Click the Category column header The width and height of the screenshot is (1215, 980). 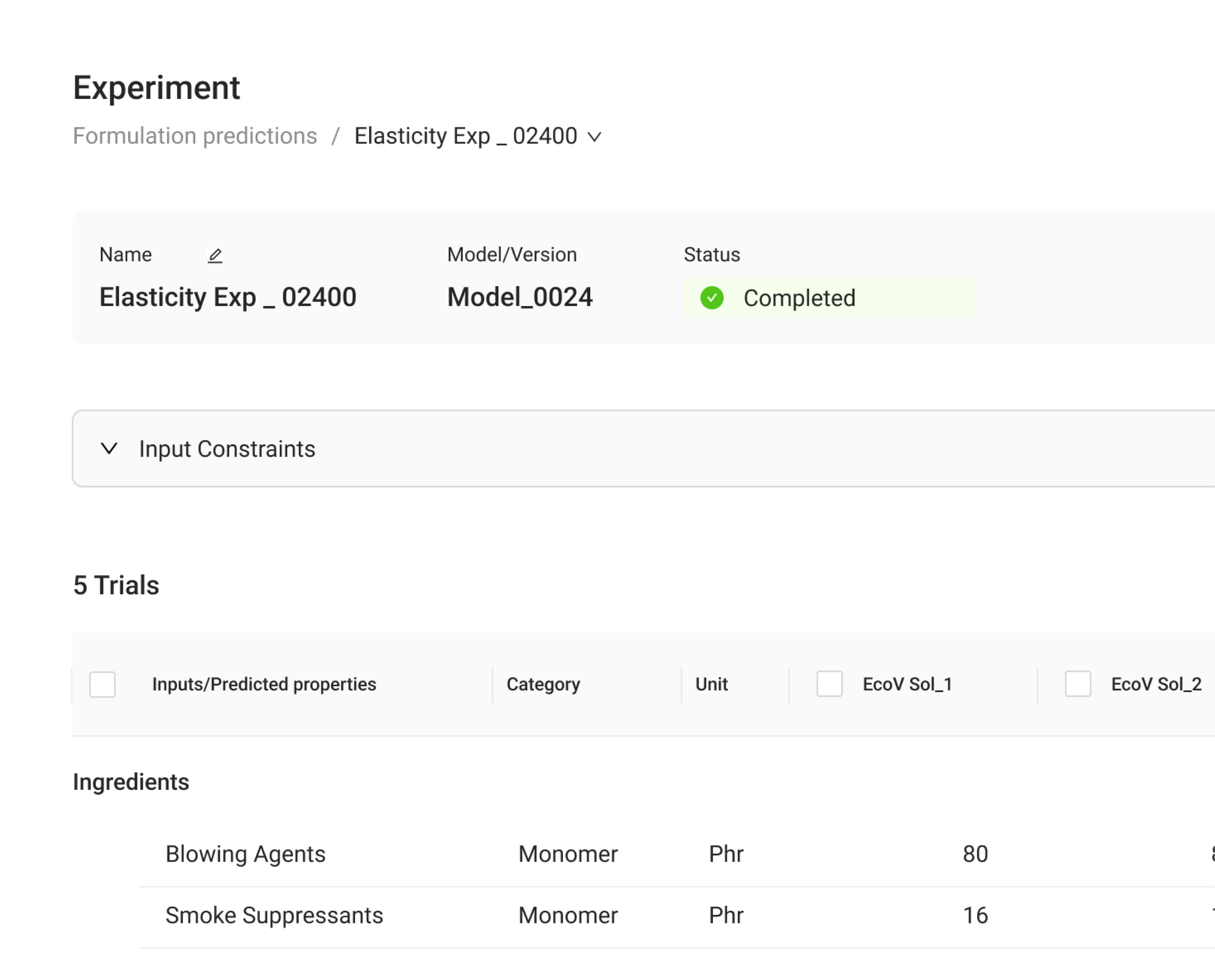[x=543, y=684]
